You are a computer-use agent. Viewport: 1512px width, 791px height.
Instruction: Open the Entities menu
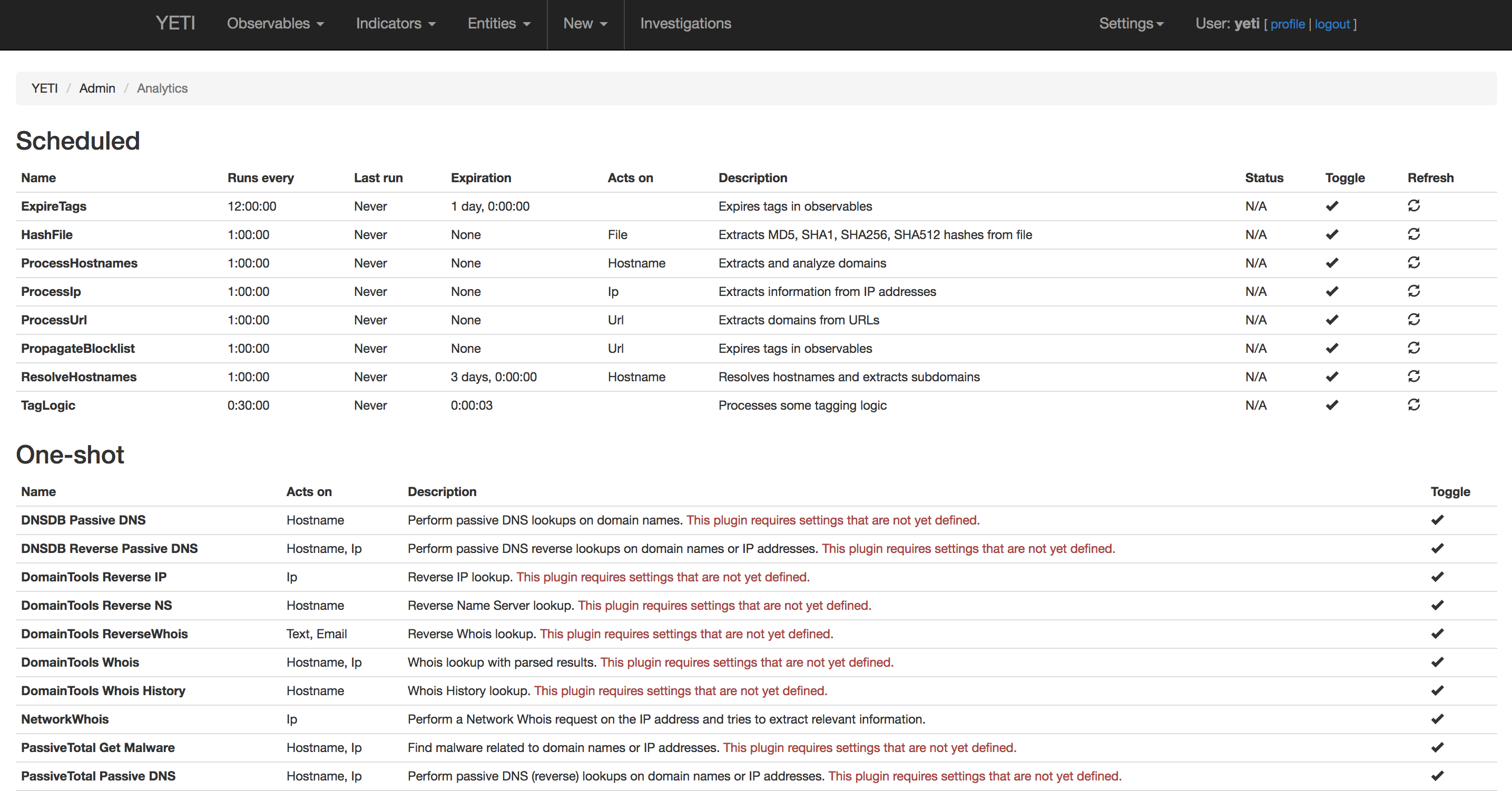[498, 24]
